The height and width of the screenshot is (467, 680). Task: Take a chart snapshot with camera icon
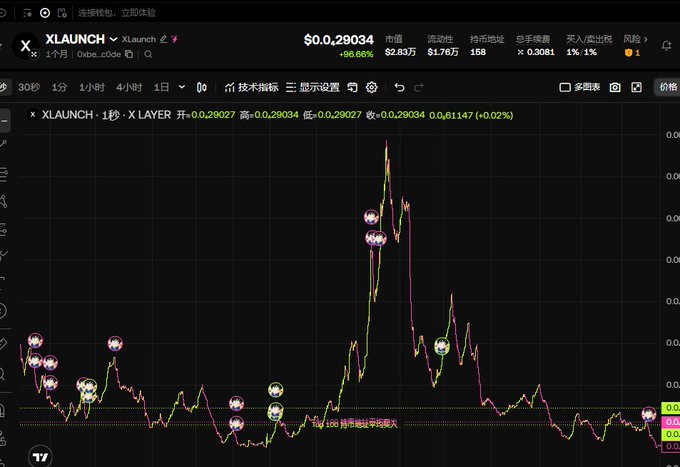pos(615,88)
